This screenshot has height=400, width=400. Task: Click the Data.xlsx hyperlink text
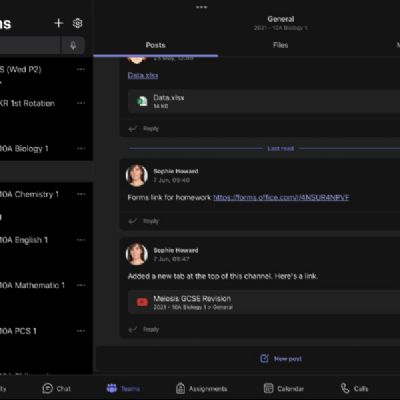[x=143, y=75]
